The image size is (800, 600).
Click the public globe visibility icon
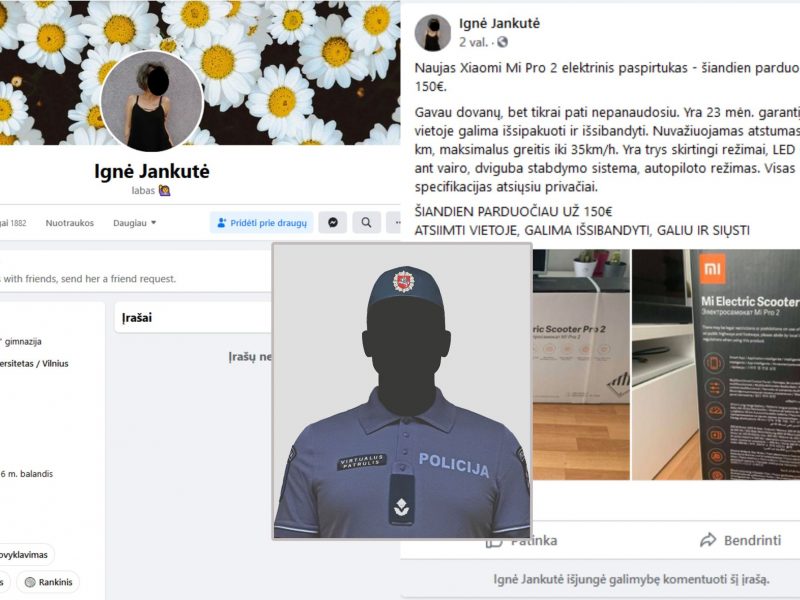pos(503,42)
